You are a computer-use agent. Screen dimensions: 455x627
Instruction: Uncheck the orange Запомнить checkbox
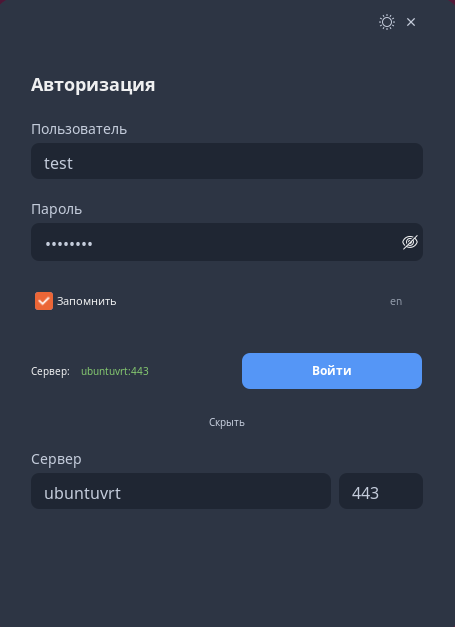click(44, 301)
